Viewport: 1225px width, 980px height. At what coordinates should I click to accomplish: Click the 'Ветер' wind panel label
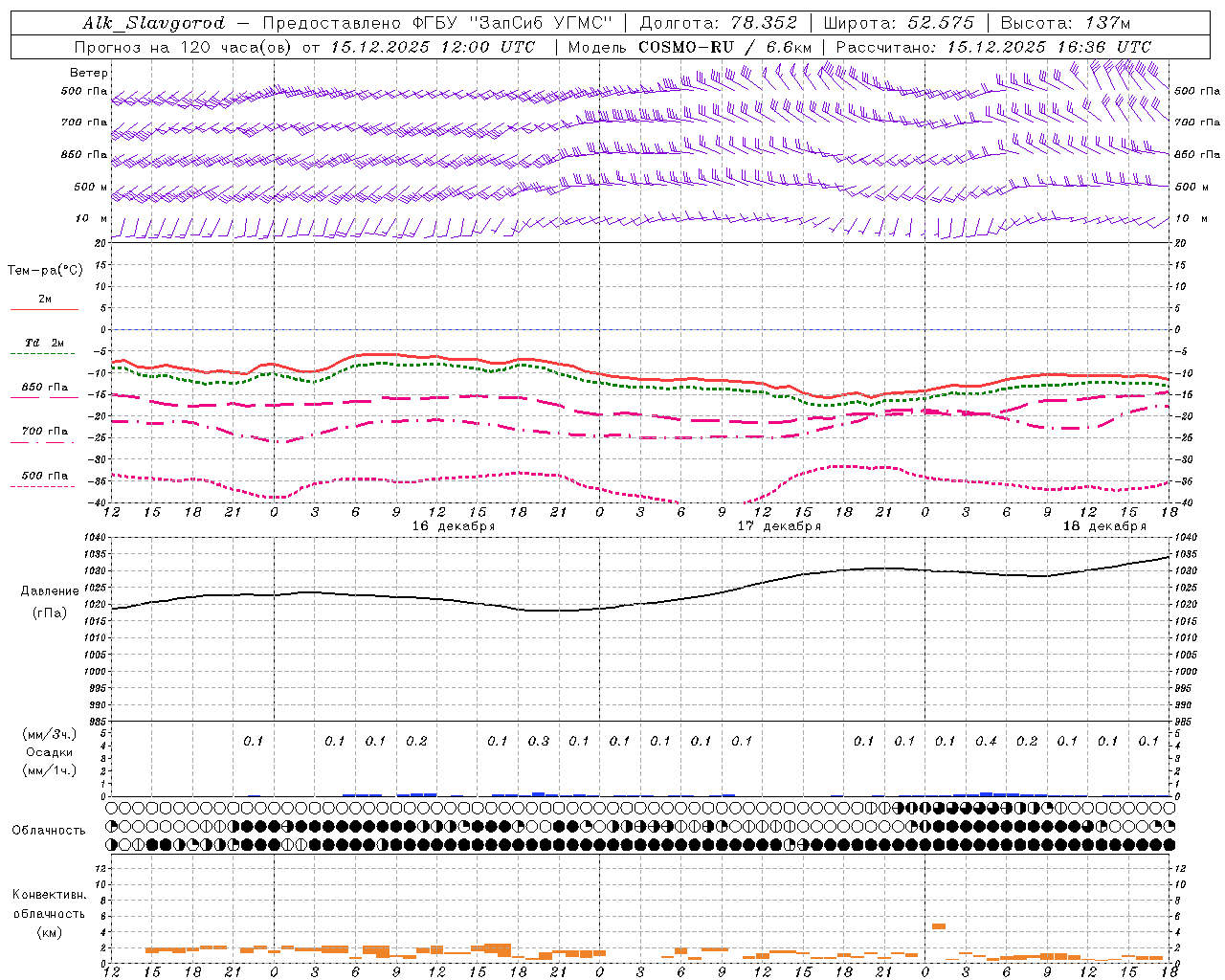coord(89,73)
